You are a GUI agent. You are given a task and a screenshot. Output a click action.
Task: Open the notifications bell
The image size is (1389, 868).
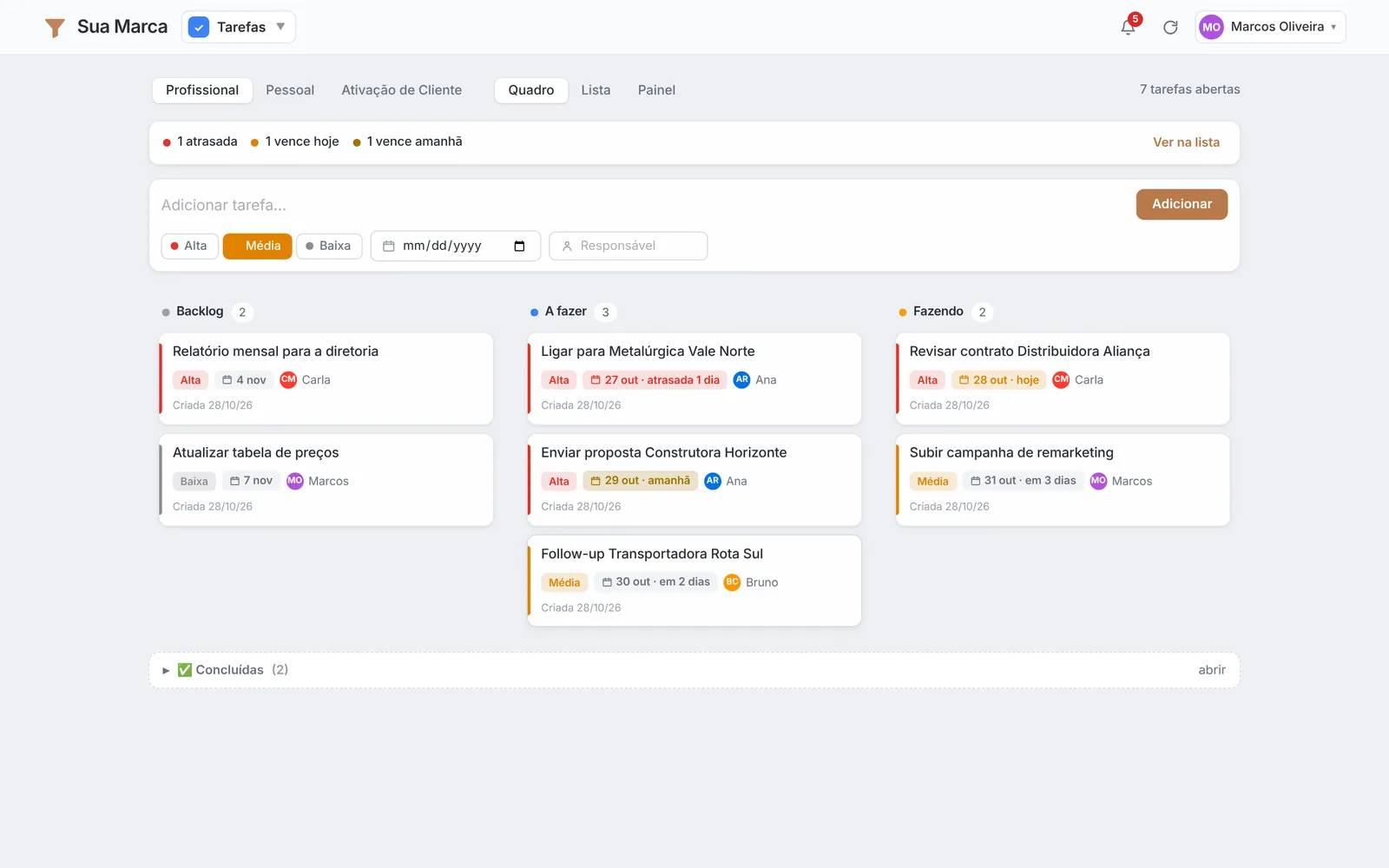(1128, 27)
